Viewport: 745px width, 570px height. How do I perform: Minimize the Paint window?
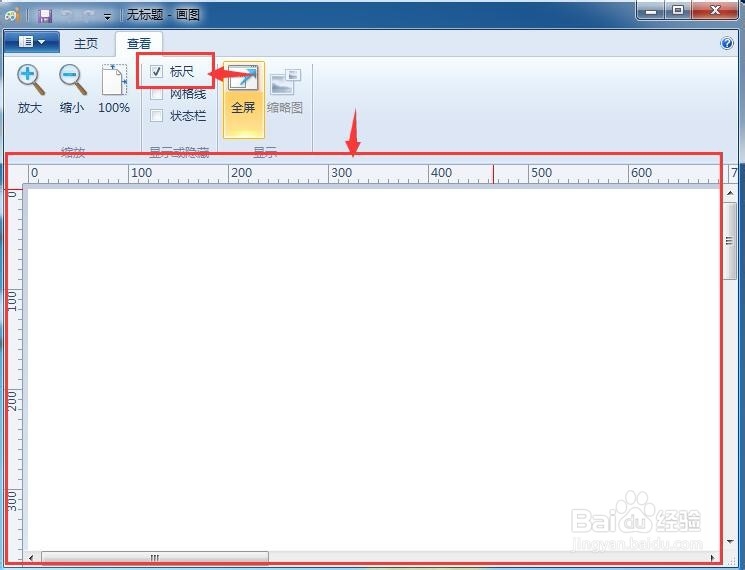point(651,11)
